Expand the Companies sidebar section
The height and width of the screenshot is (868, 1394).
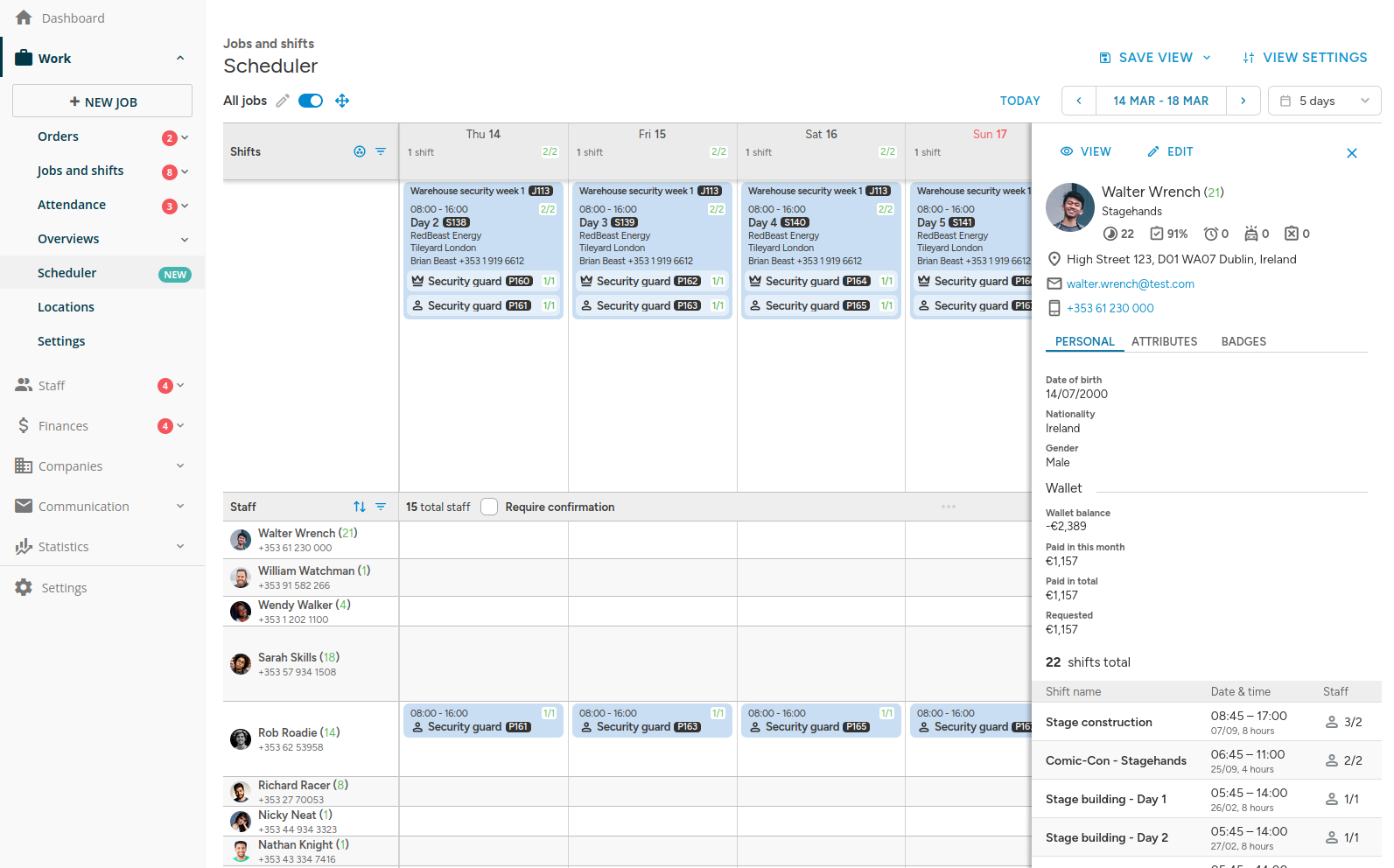point(180,465)
